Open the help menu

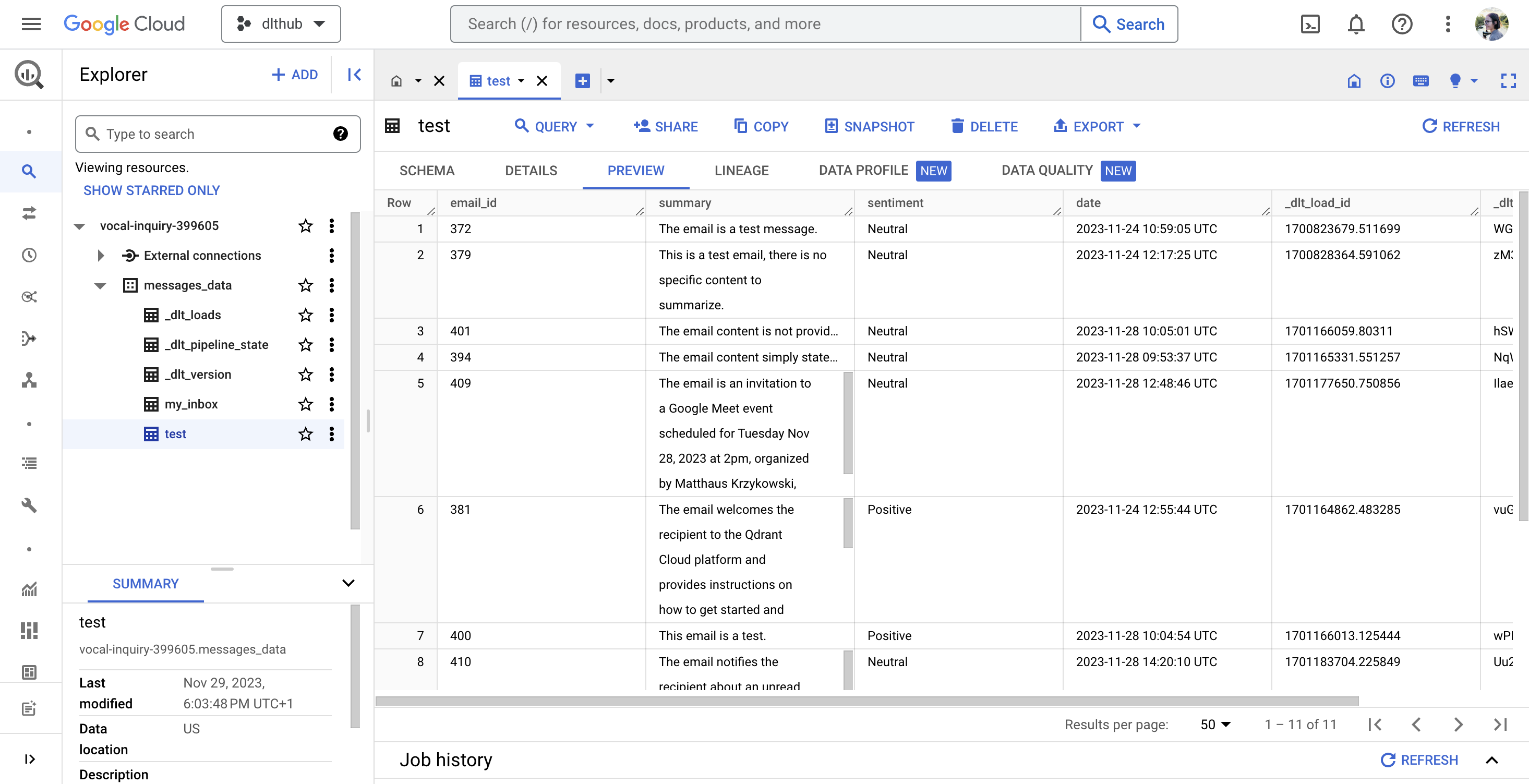[x=1401, y=24]
